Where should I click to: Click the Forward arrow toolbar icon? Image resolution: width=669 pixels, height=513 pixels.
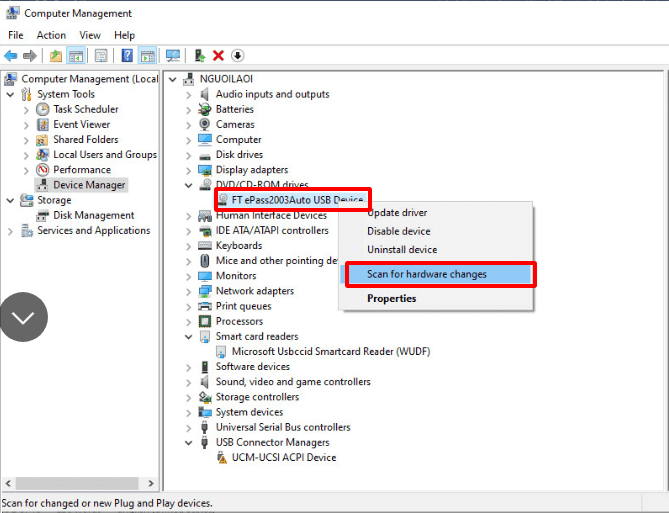click(29, 55)
